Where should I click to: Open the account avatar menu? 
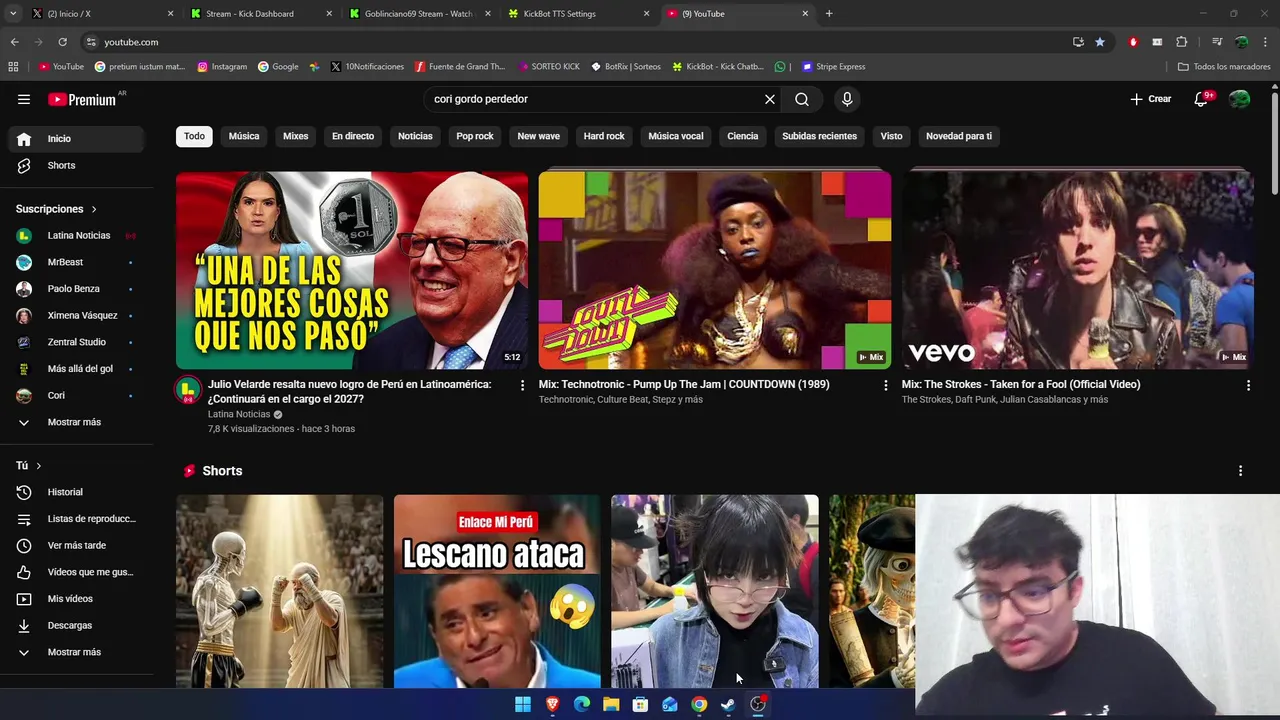[1240, 99]
